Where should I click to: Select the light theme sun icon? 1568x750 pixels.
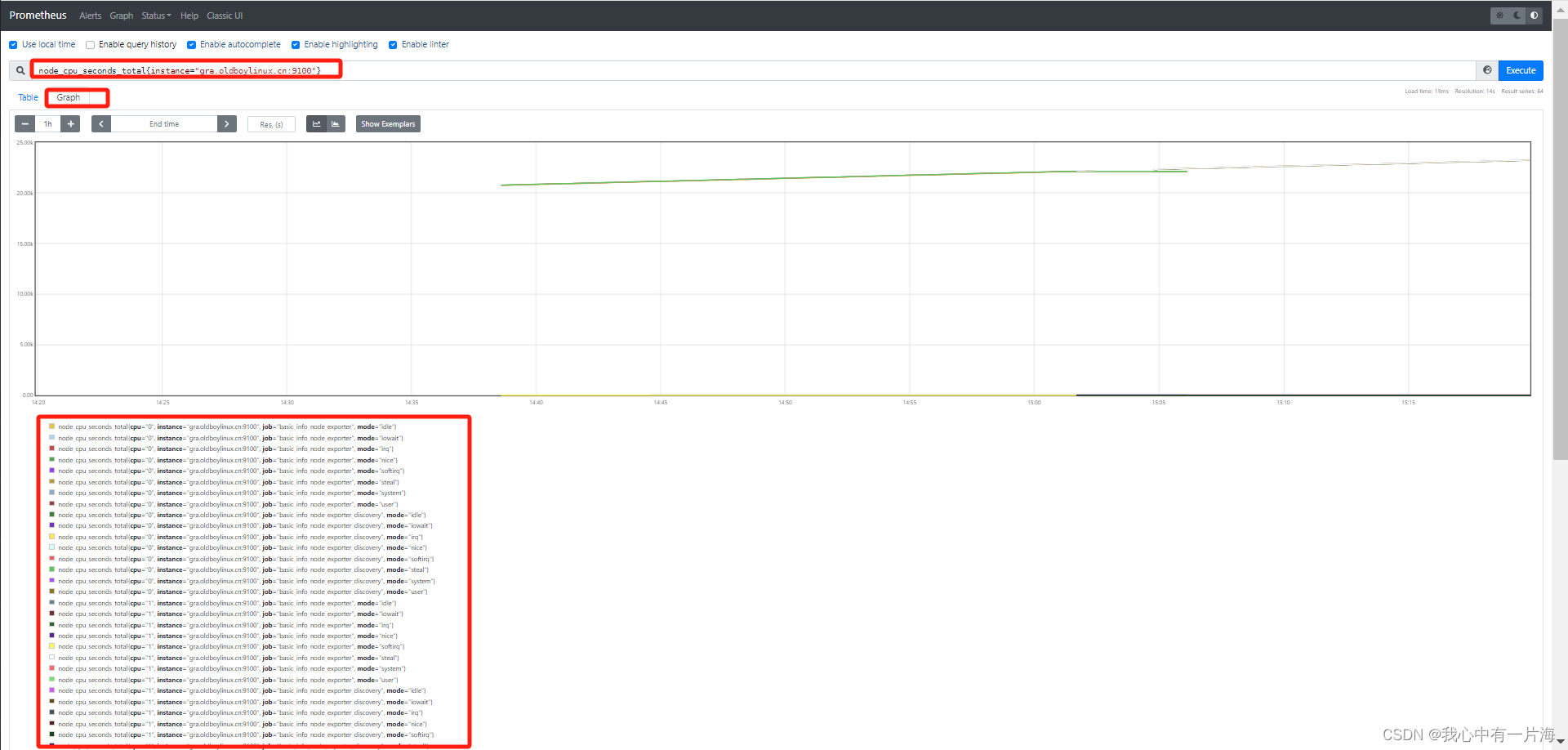click(x=1499, y=16)
